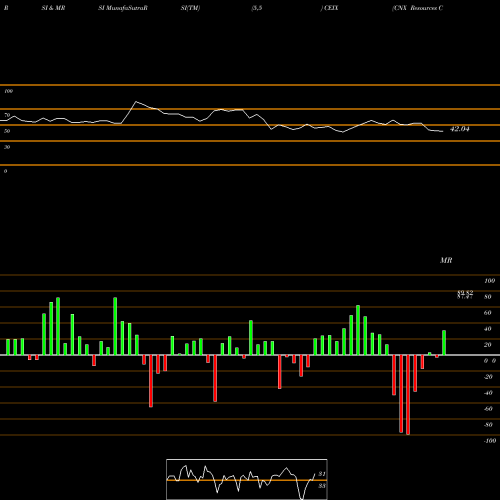Click the RSI axis label 30
Screen dimensions: 500x500
pyautogui.click(x=7, y=147)
